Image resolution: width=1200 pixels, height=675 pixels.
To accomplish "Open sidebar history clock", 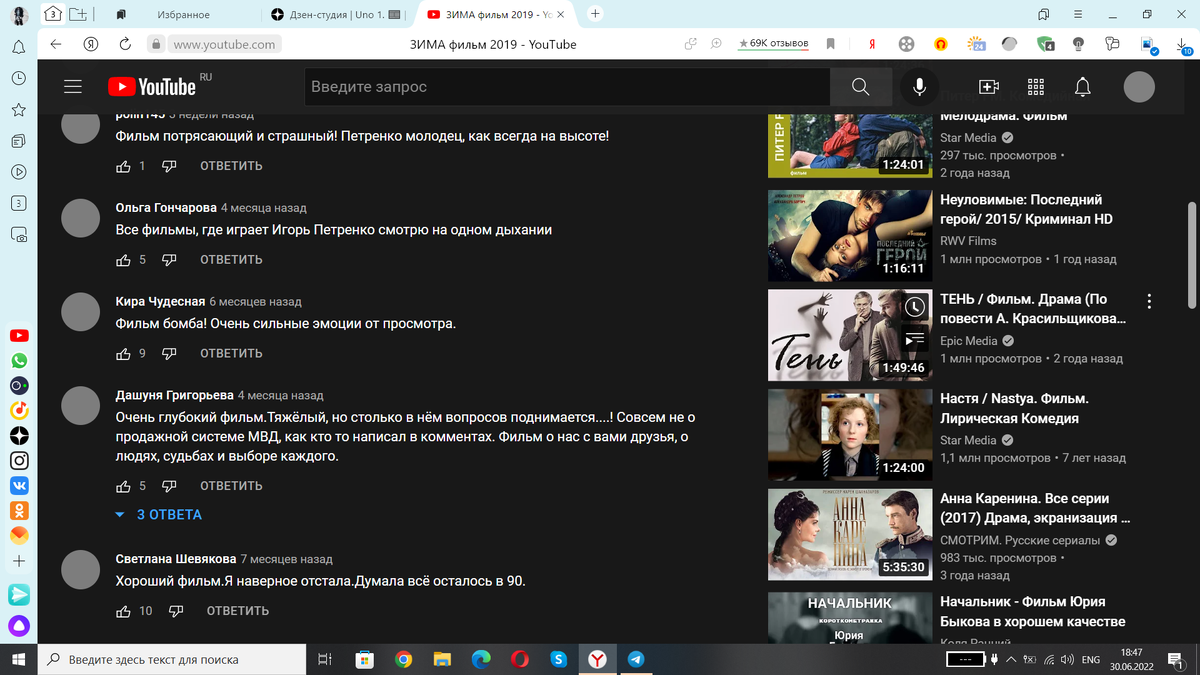I will (x=19, y=78).
